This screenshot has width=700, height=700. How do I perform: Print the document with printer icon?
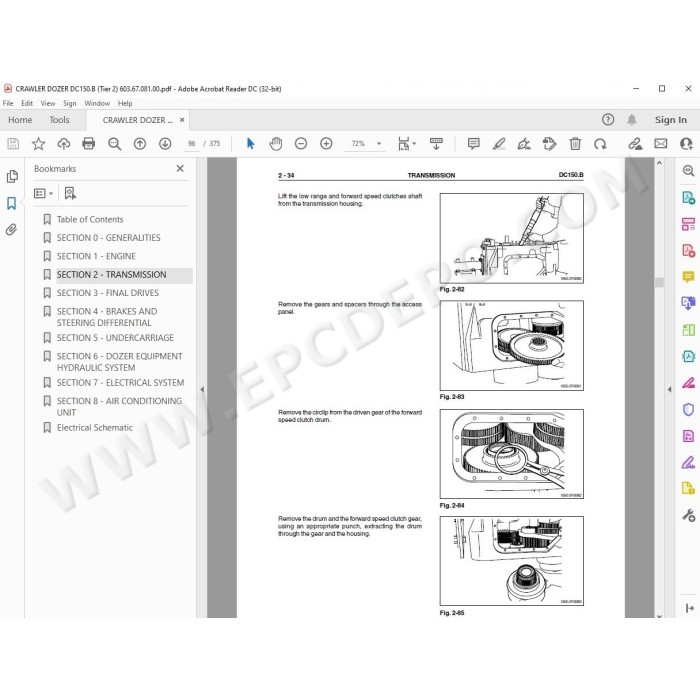click(89, 144)
